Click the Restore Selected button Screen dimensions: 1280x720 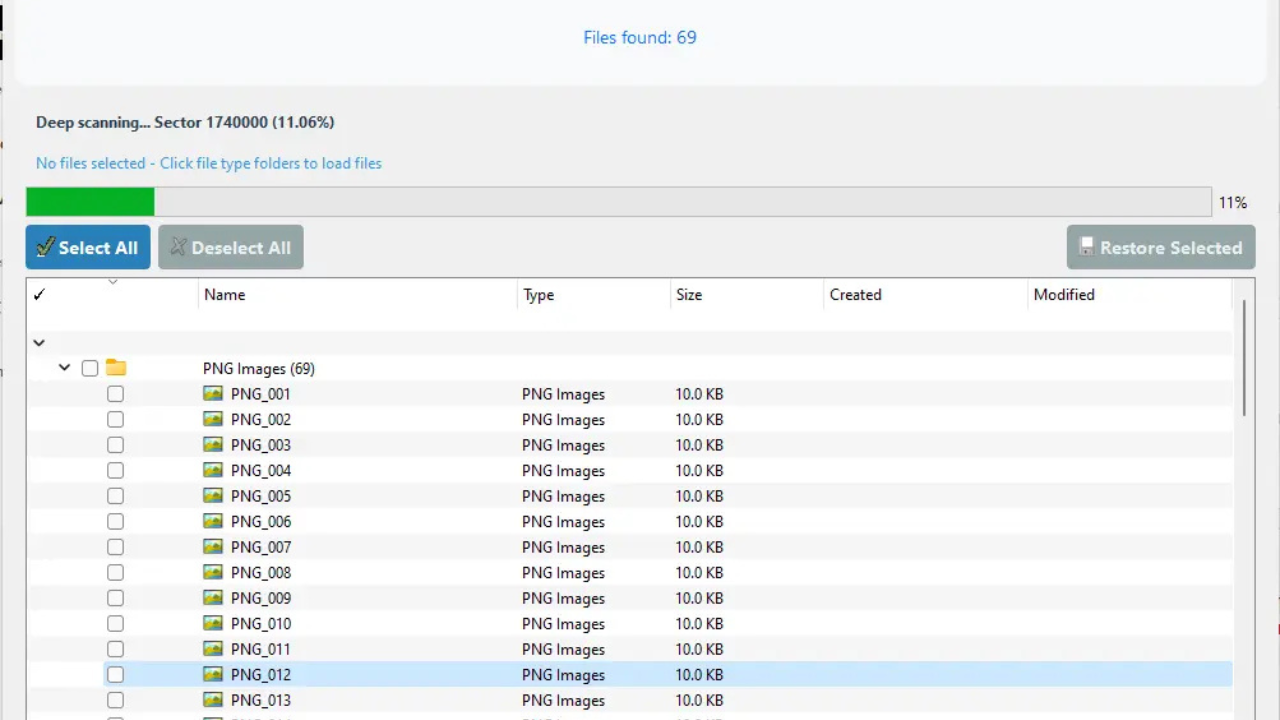(x=1160, y=247)
